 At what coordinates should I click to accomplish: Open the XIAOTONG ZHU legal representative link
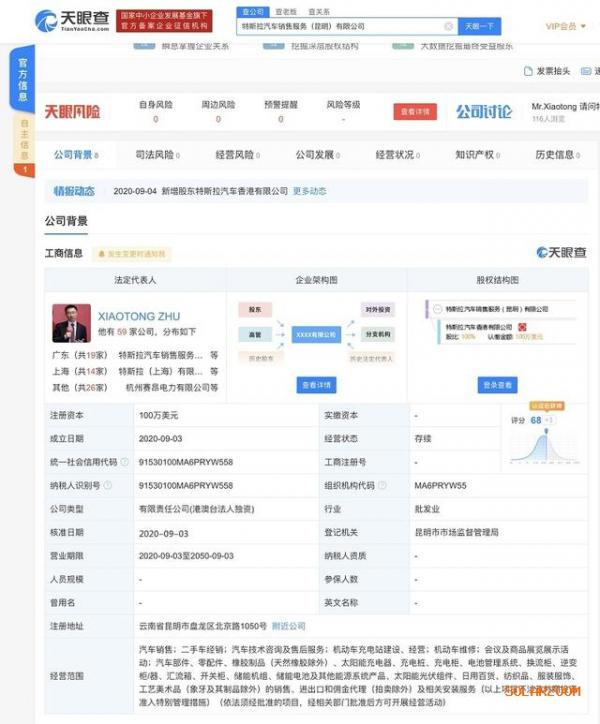click(139, 316)
